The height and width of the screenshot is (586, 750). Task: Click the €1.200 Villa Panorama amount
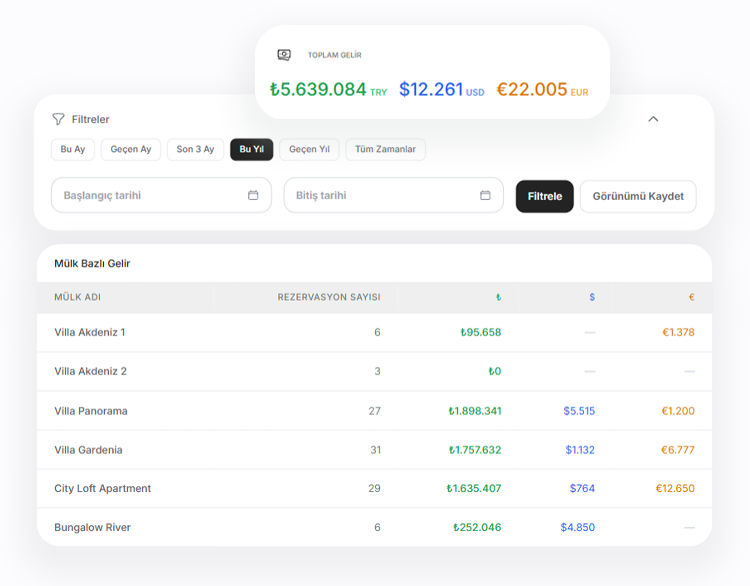[678, 411]
